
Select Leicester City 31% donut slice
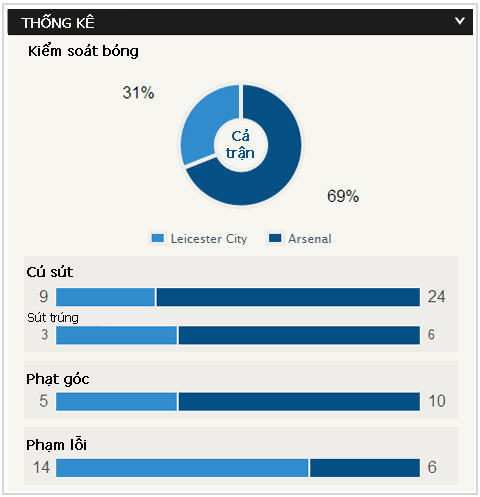204,121
